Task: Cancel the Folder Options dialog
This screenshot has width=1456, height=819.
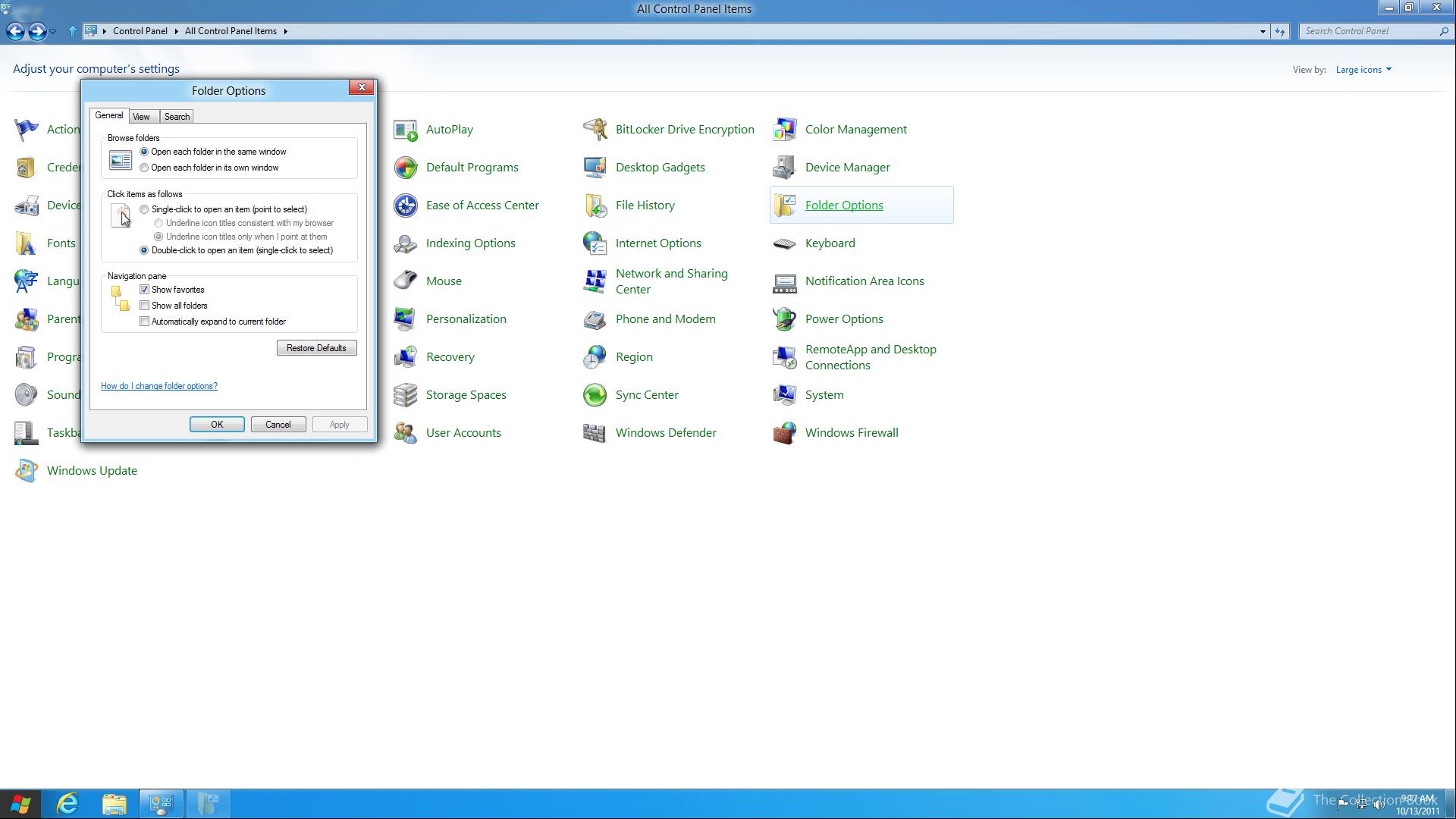Action: click(x=278, y=425)
